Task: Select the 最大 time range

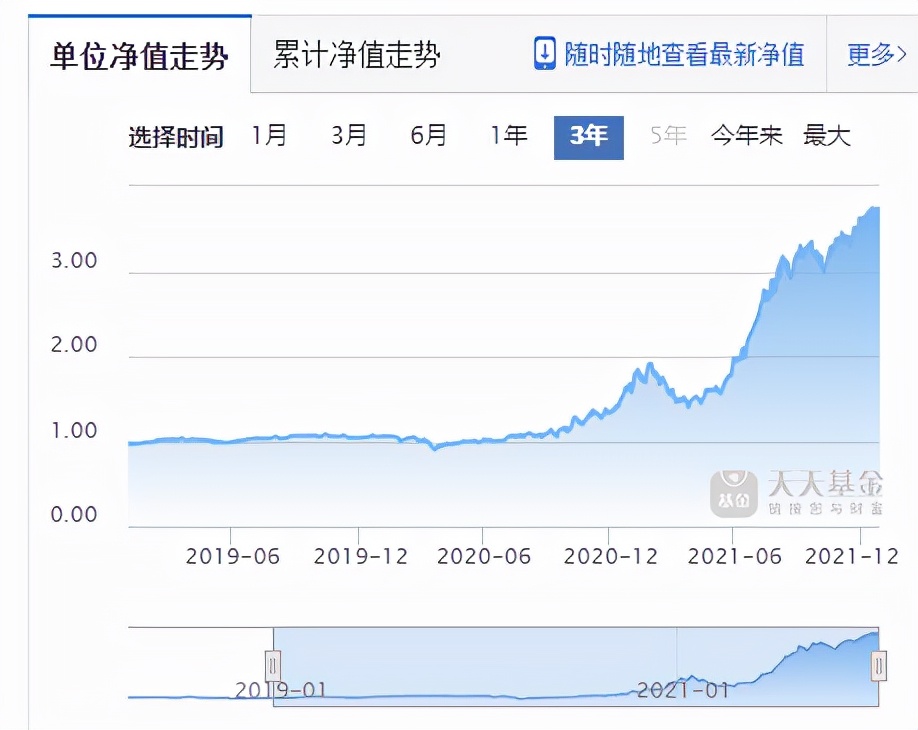Action: click(x=827, y=137)
